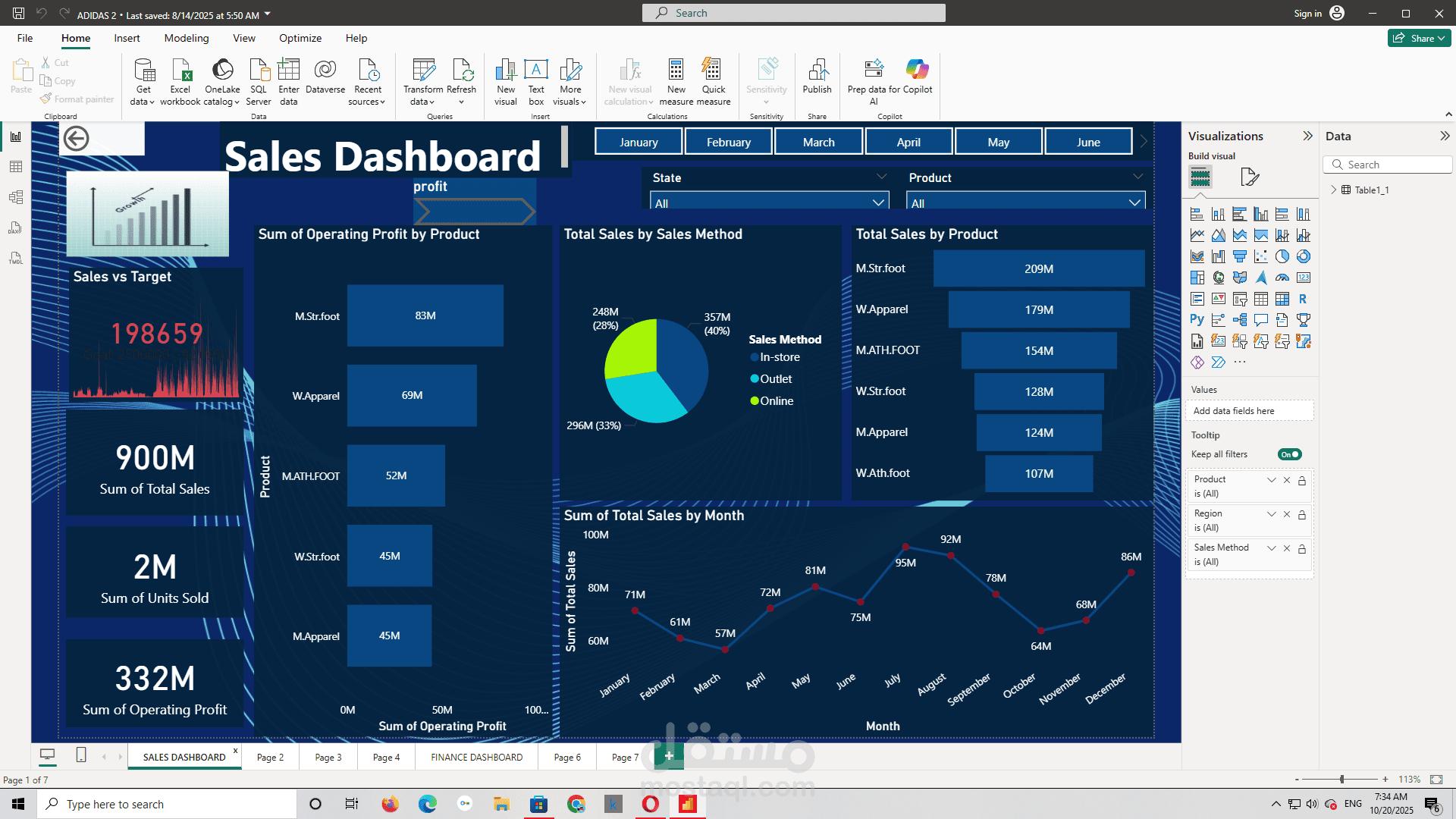Expand the Product filter card
This screenshot has width=1456, height=819.
[1272, 480]
